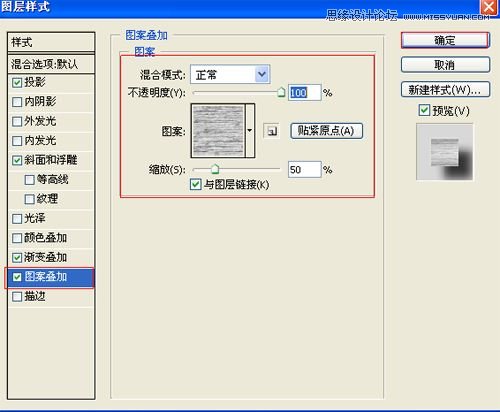Click the new preset from current pattern icon
The width and height of the screenshot is (500, 412).
[x=271, y=131]
